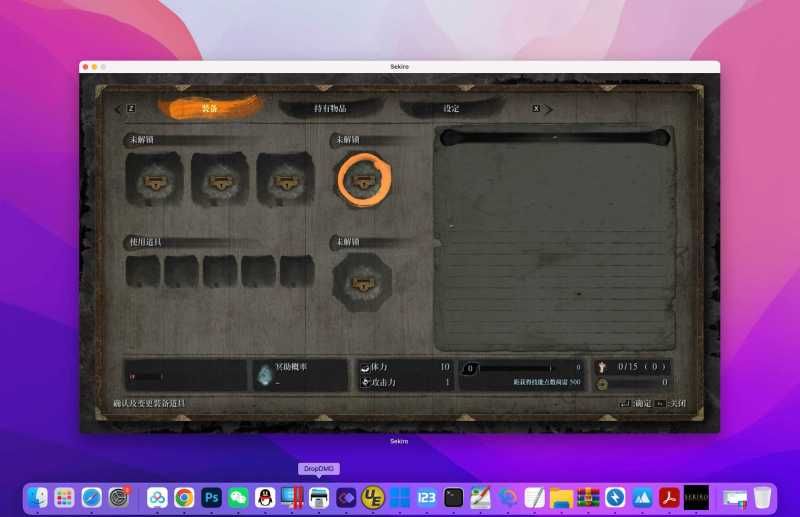Select the orange-circled locked slot

[x=363, y=180]
